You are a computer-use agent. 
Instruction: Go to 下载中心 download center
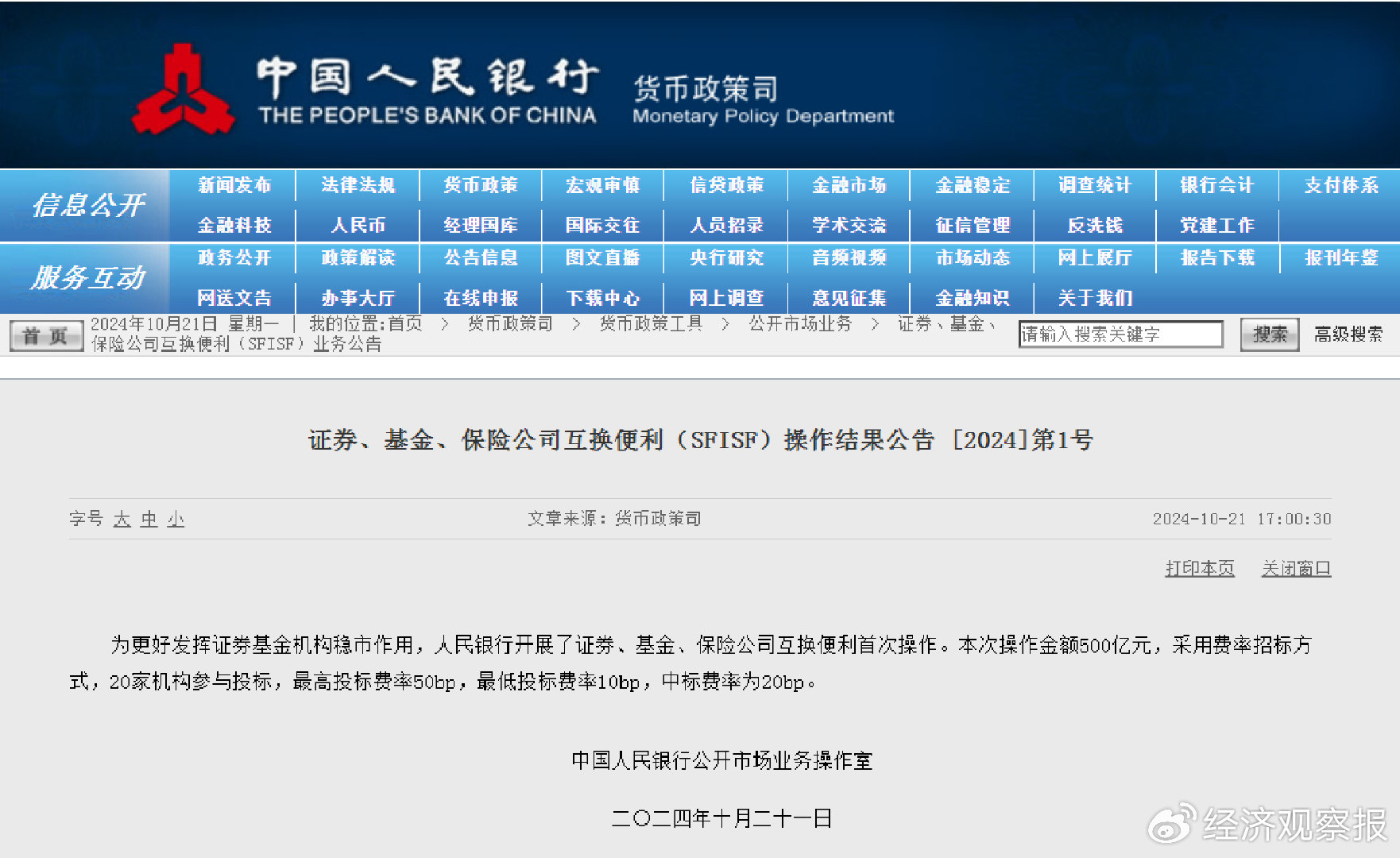coord(602,298)
